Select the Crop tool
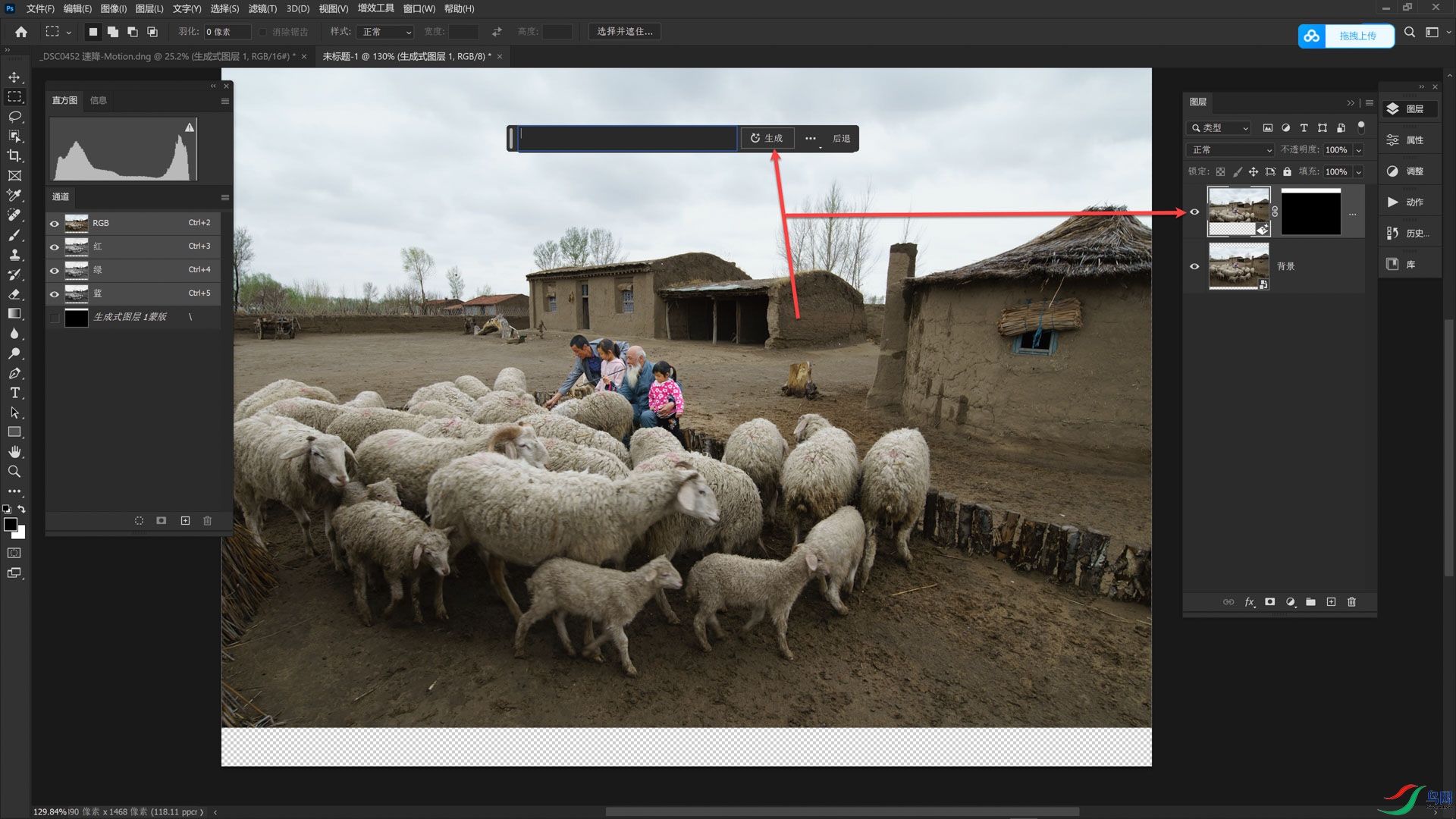Image resolution: width=1456 pixels, height=819 pixels. (14, 155)
